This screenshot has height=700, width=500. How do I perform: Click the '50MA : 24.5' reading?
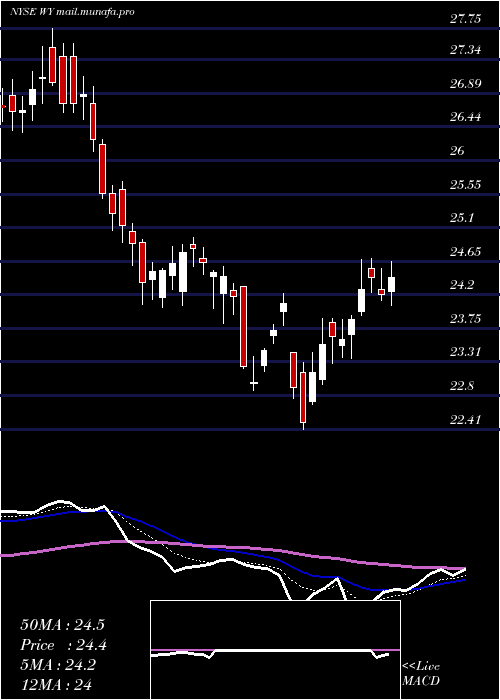tap(62, 625)
